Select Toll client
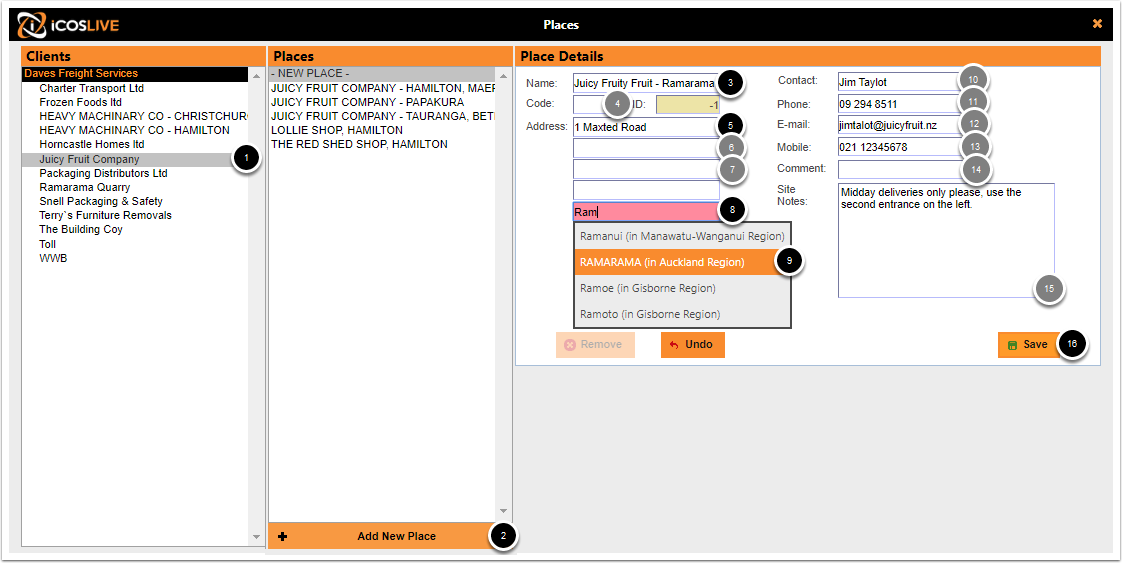This screenshot has height=563, width=1122. click(x=47, y=244)
